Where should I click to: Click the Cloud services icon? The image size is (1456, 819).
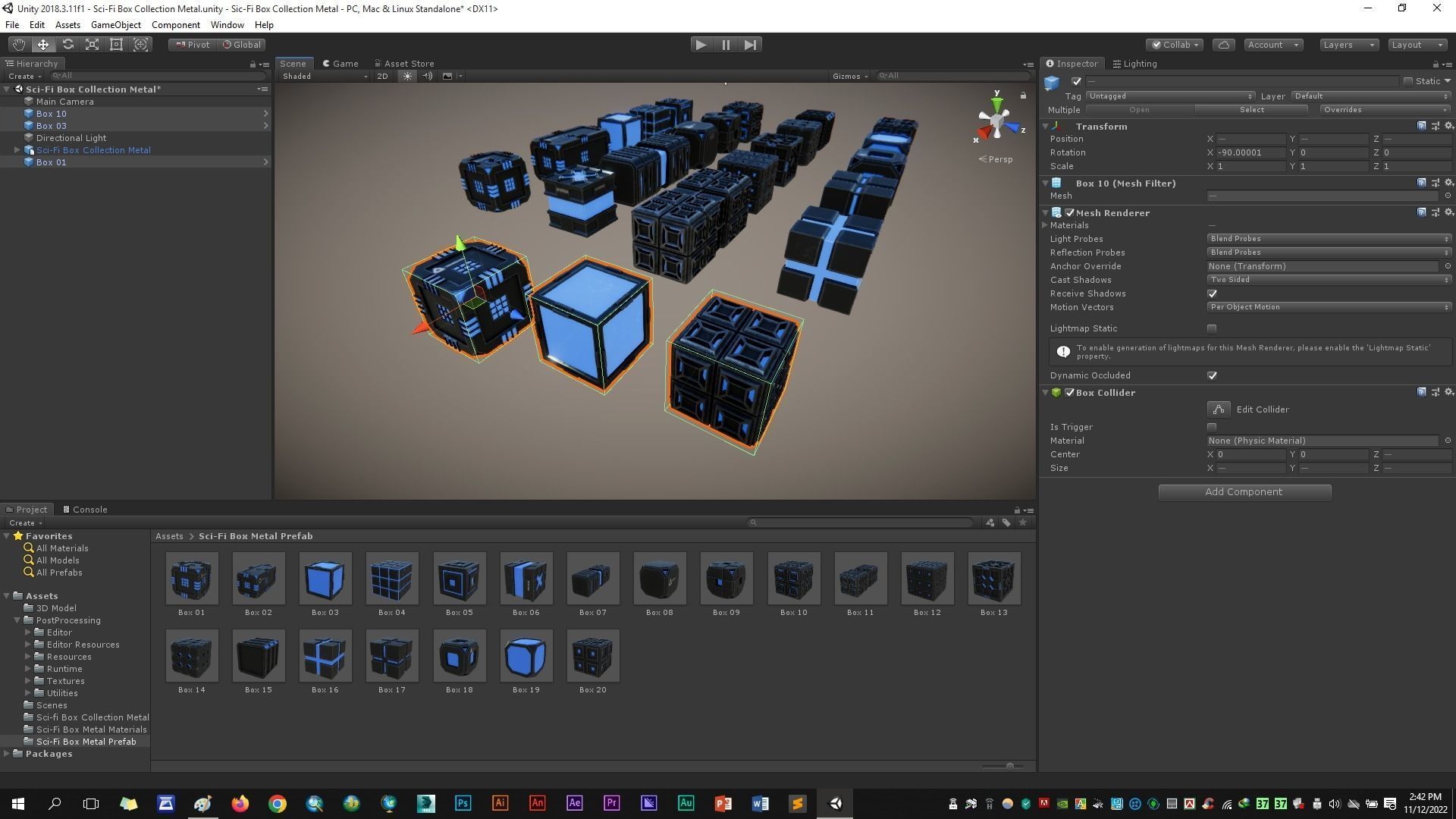(1223, 45)
